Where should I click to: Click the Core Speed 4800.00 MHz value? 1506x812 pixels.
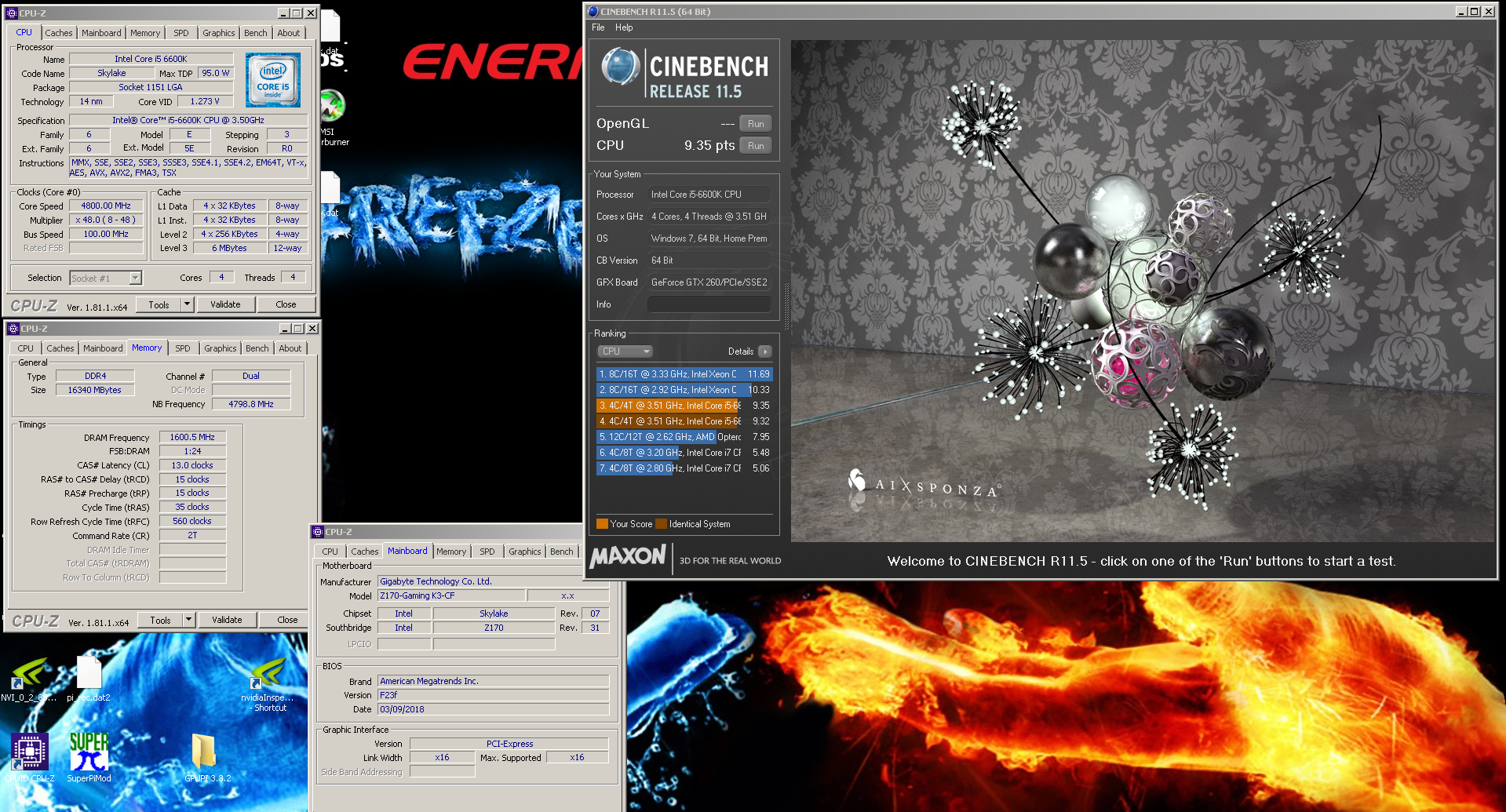click(x=106, y=206)
